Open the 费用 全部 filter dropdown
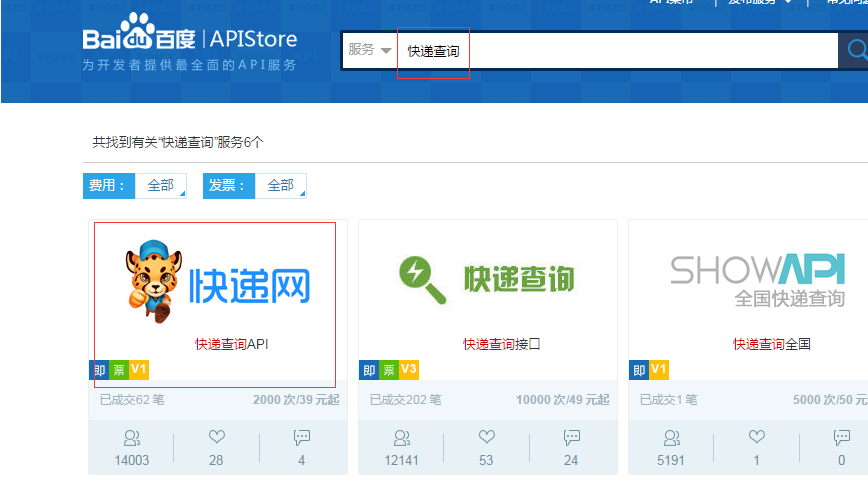The height and width of the screenshot is (494, 868). (161, 186)
